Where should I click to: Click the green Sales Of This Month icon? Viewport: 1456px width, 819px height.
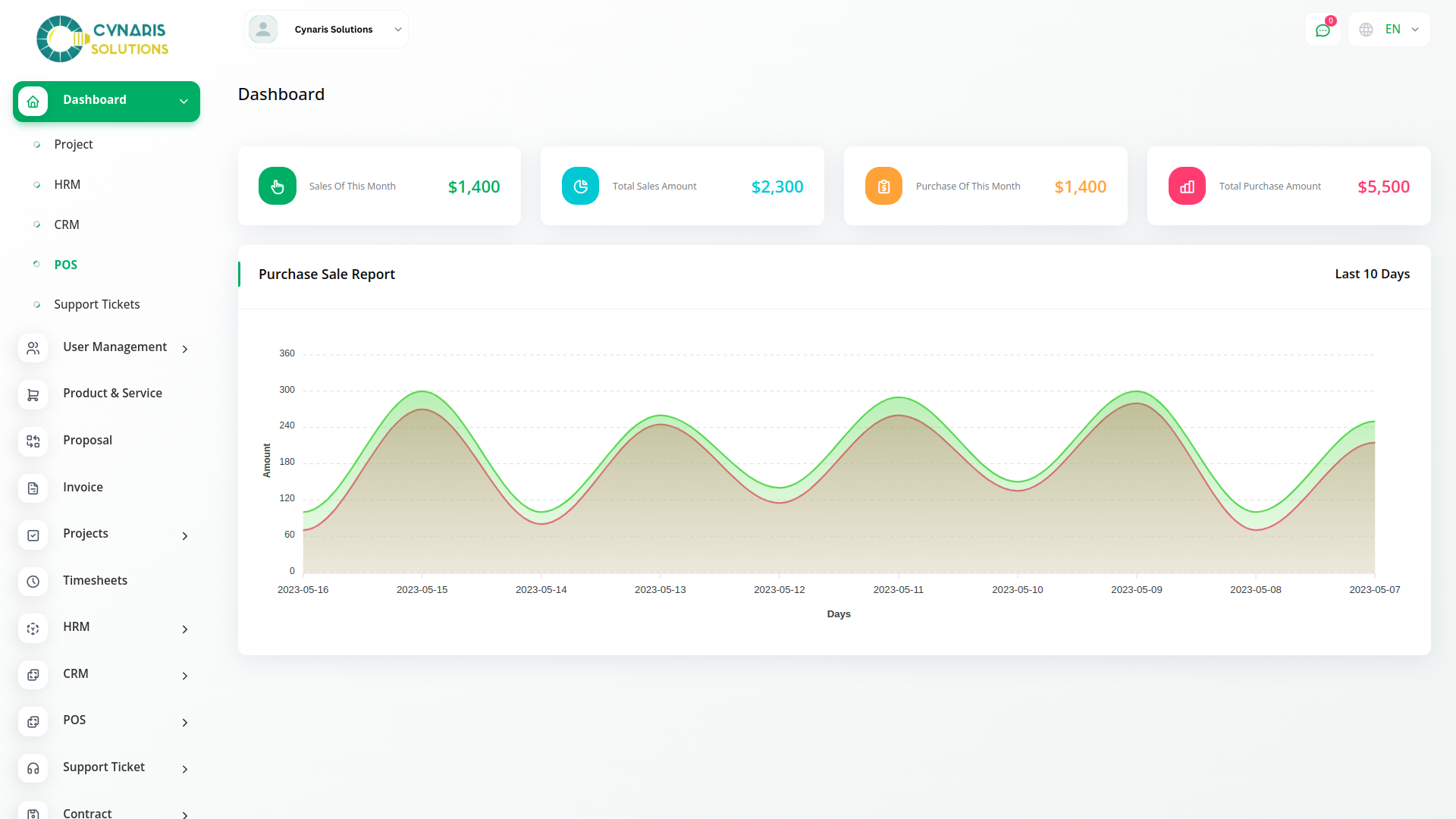point(278,187)
